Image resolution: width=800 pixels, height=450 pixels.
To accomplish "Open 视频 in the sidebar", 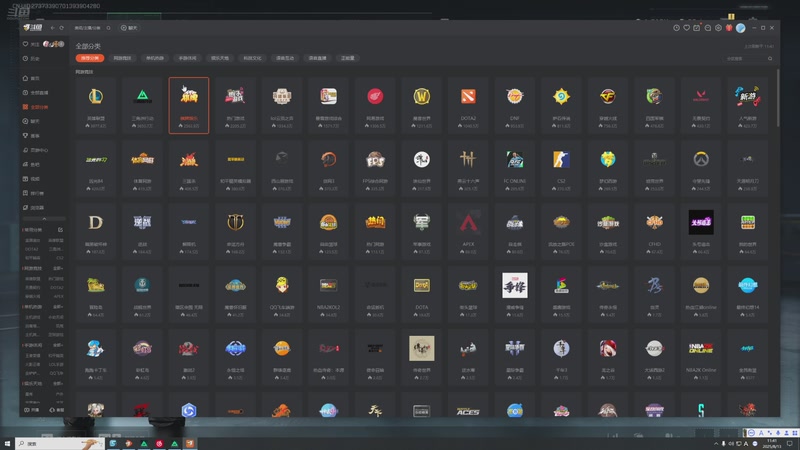I will click(x=32, y=179).
